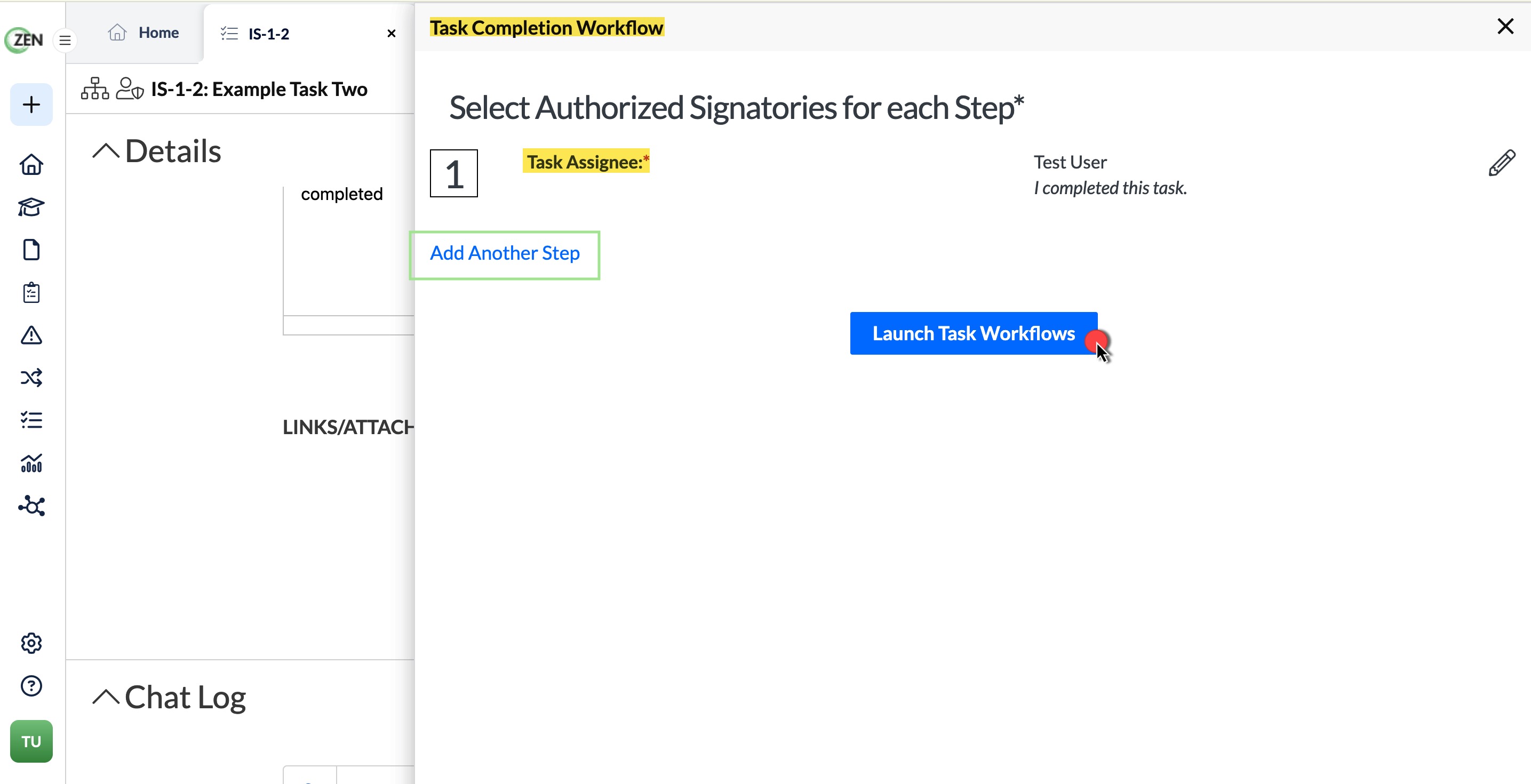Click the Add Another Step link
The width and height of the screenshot is (1531, 784).
[x=505, y=254]
